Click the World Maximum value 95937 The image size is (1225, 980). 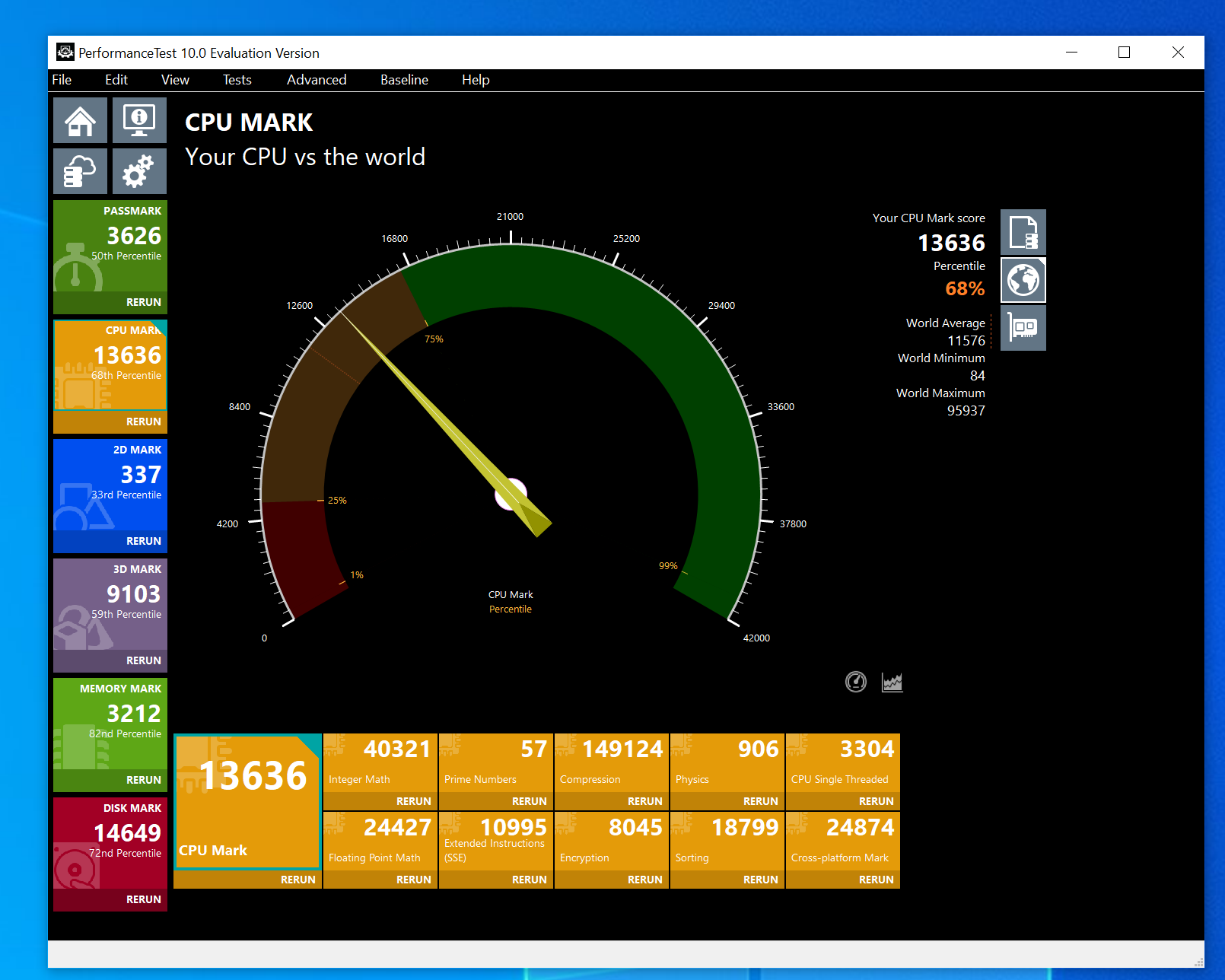966,411
